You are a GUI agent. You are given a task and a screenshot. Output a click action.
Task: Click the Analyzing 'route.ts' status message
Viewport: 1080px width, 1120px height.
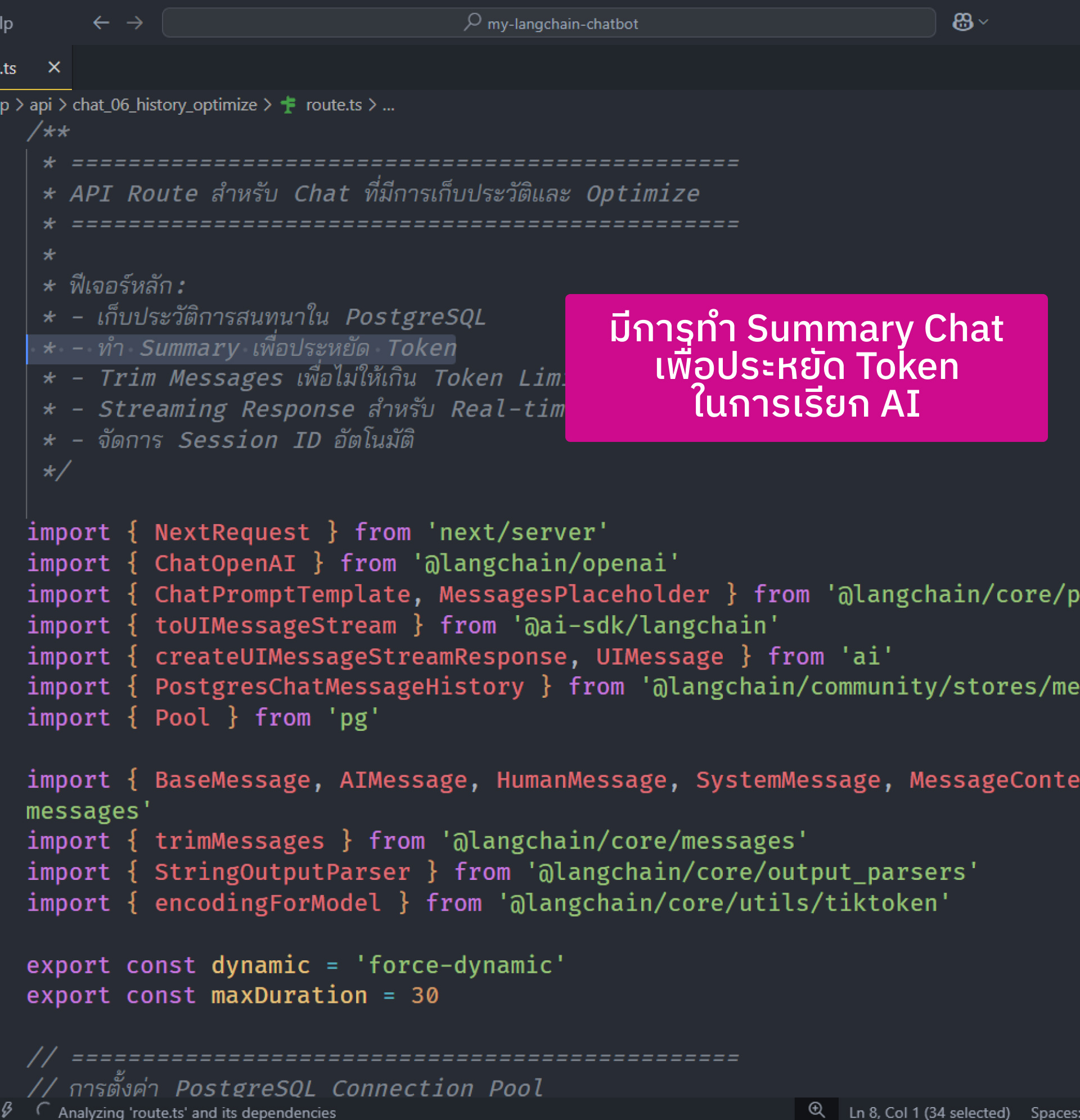[197, 1112]
